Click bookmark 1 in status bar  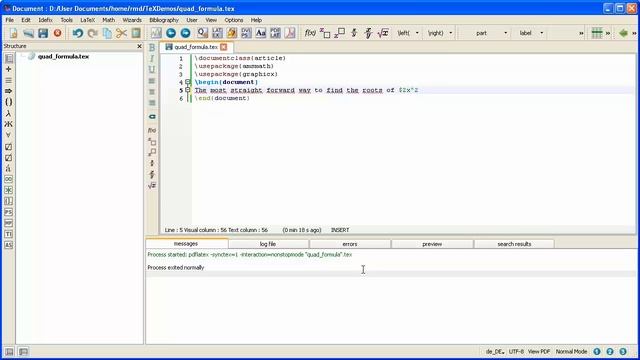pos(597,351)
